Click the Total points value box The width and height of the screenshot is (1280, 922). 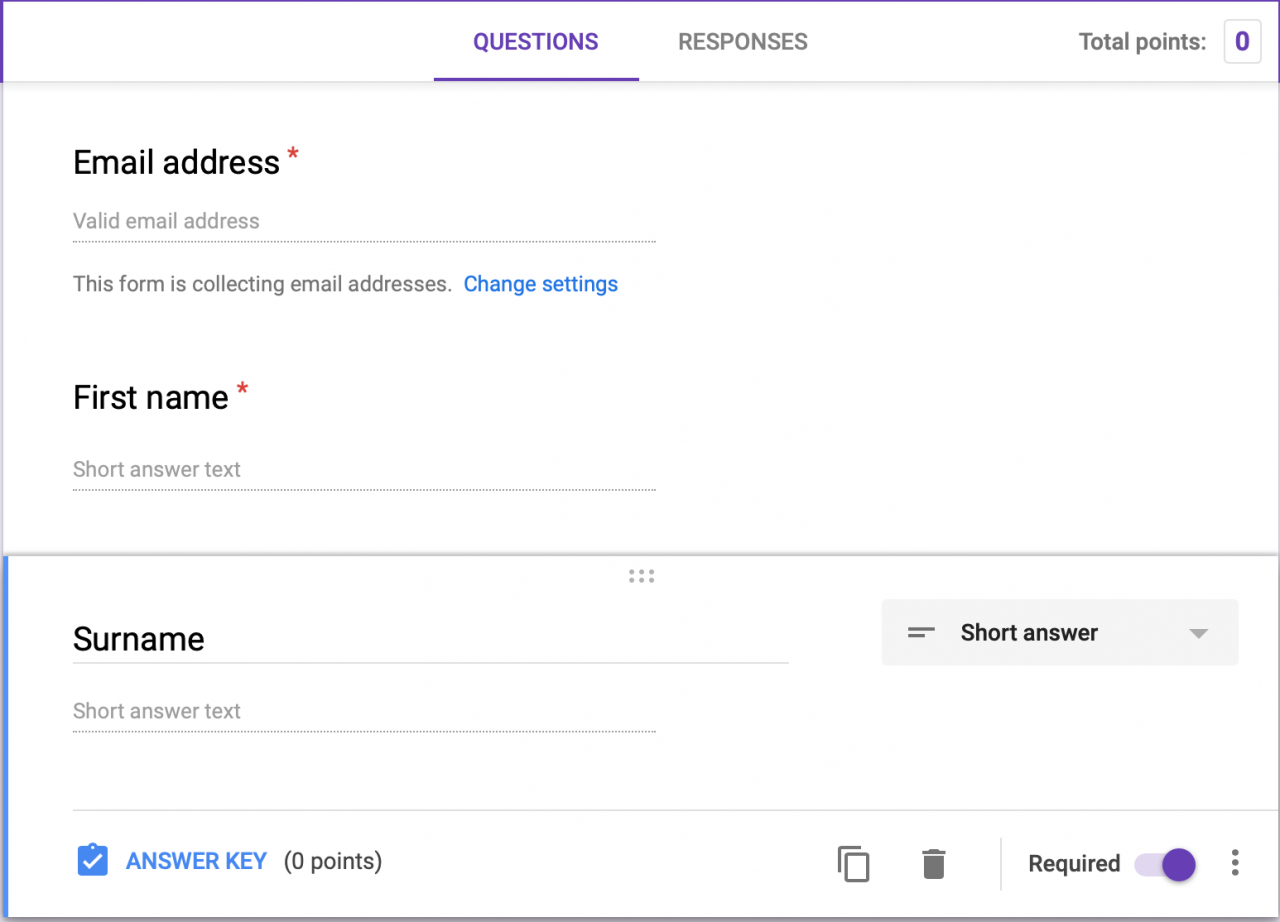click(x=1242, y=41)
